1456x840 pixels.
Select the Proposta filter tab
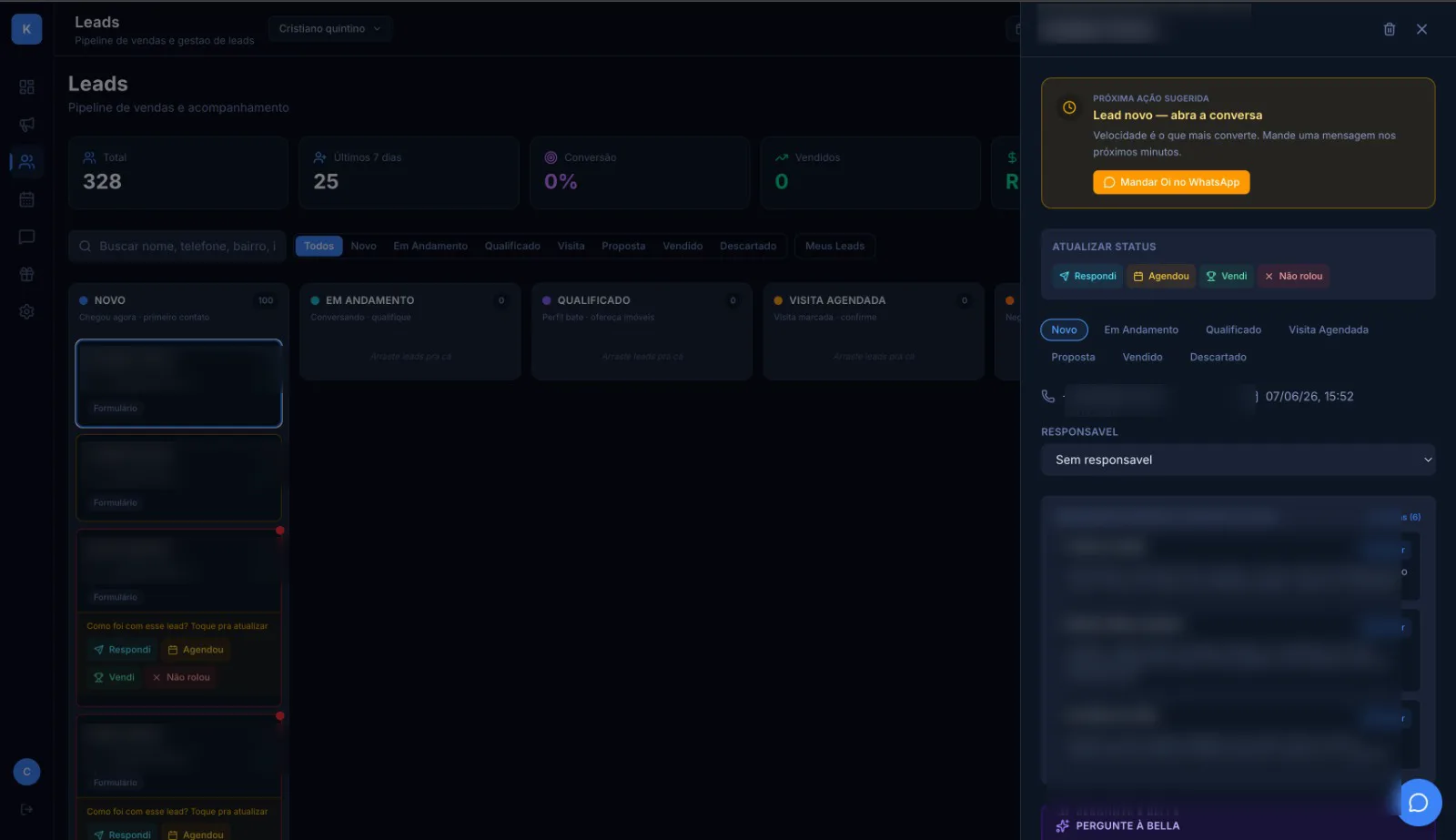(x=623, y=246)
